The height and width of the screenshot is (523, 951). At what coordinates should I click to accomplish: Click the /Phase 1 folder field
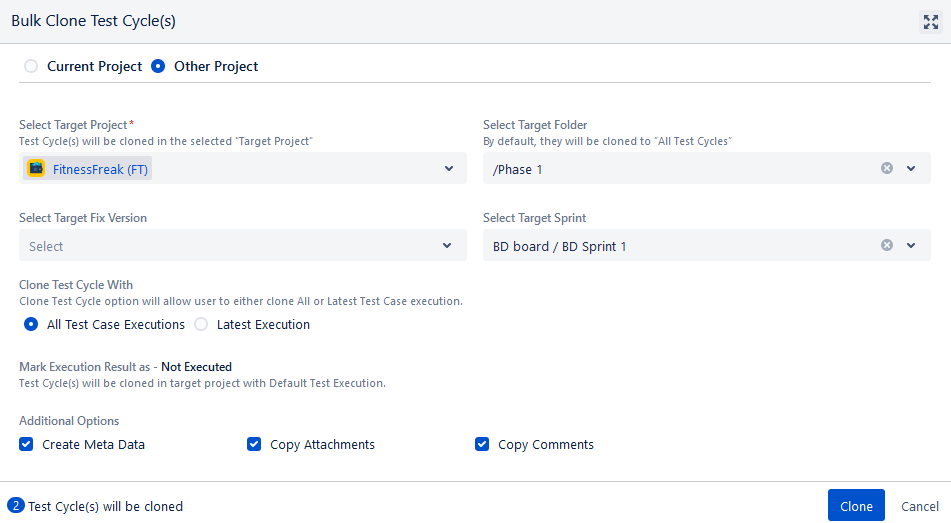pos(707,169)
